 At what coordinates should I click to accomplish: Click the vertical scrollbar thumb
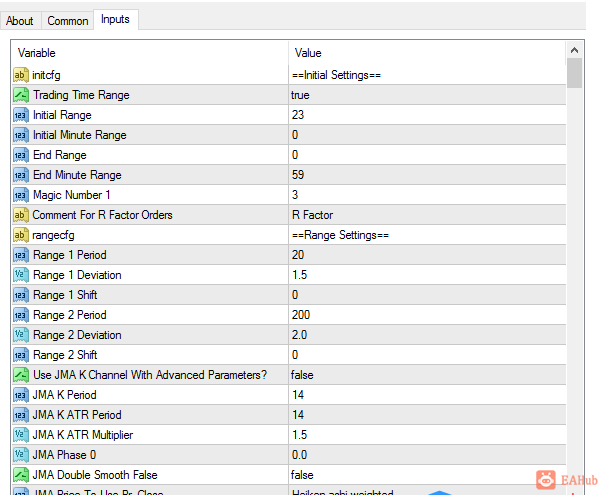574,73
